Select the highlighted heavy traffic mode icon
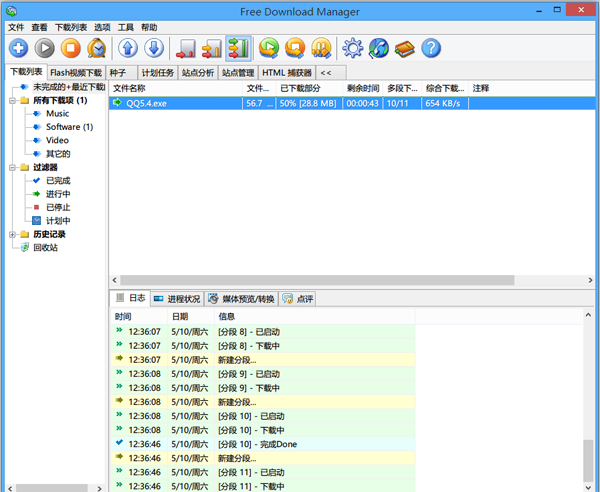The height and width of the screenshot is (492, 600). 238,47
